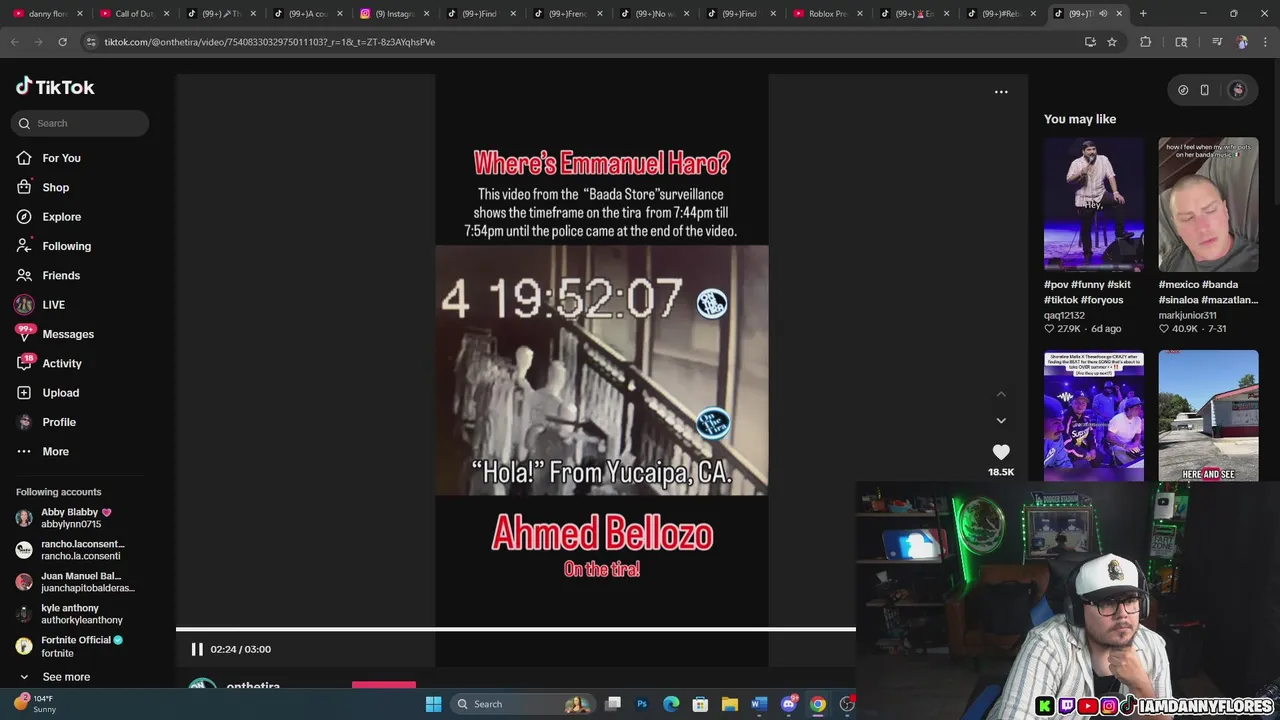Click the phone app icon top right
This screenshot has width=1280, height=720.
tap(1205, 90)
